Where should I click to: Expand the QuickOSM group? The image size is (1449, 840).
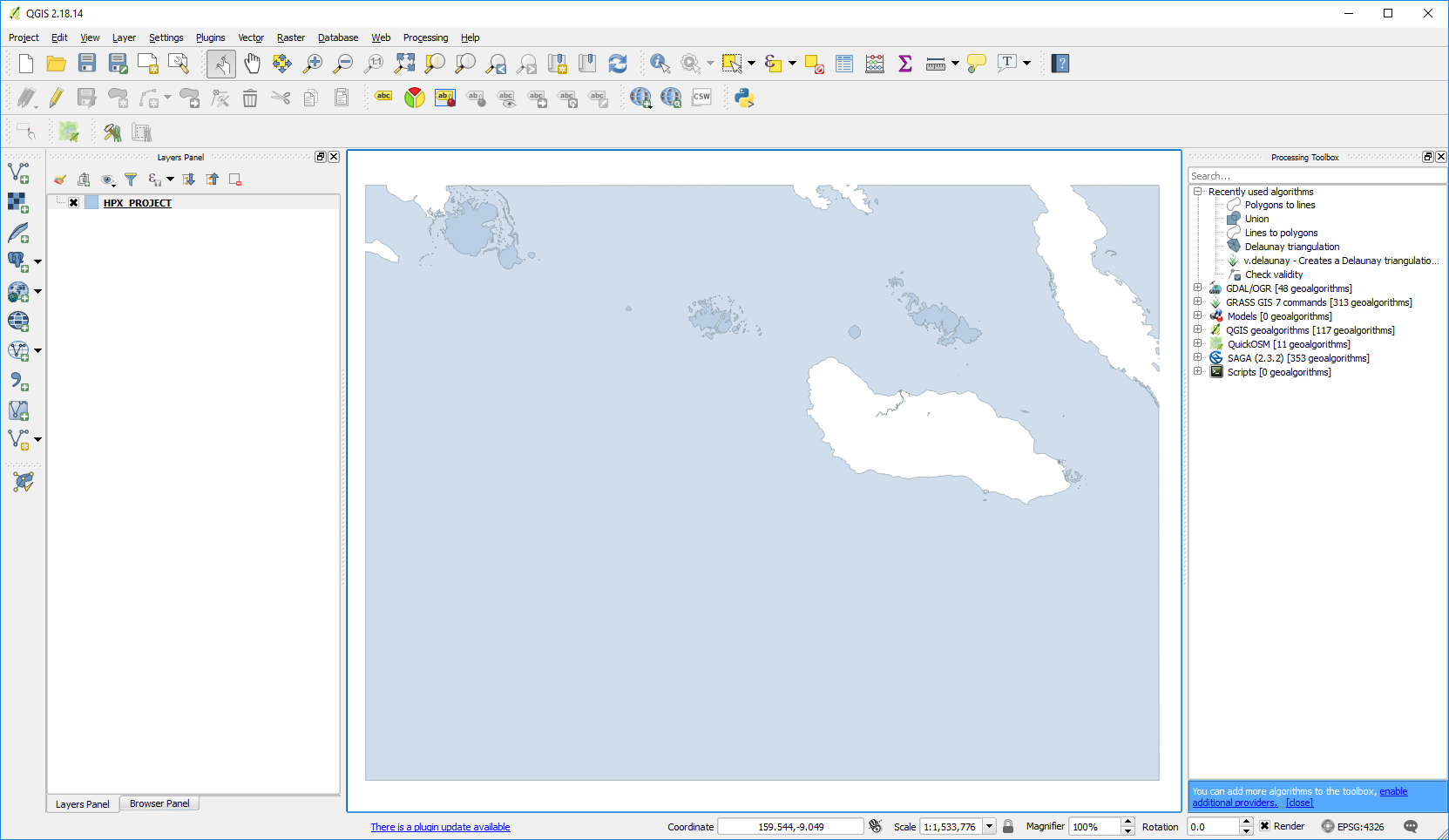[1198, 343]
